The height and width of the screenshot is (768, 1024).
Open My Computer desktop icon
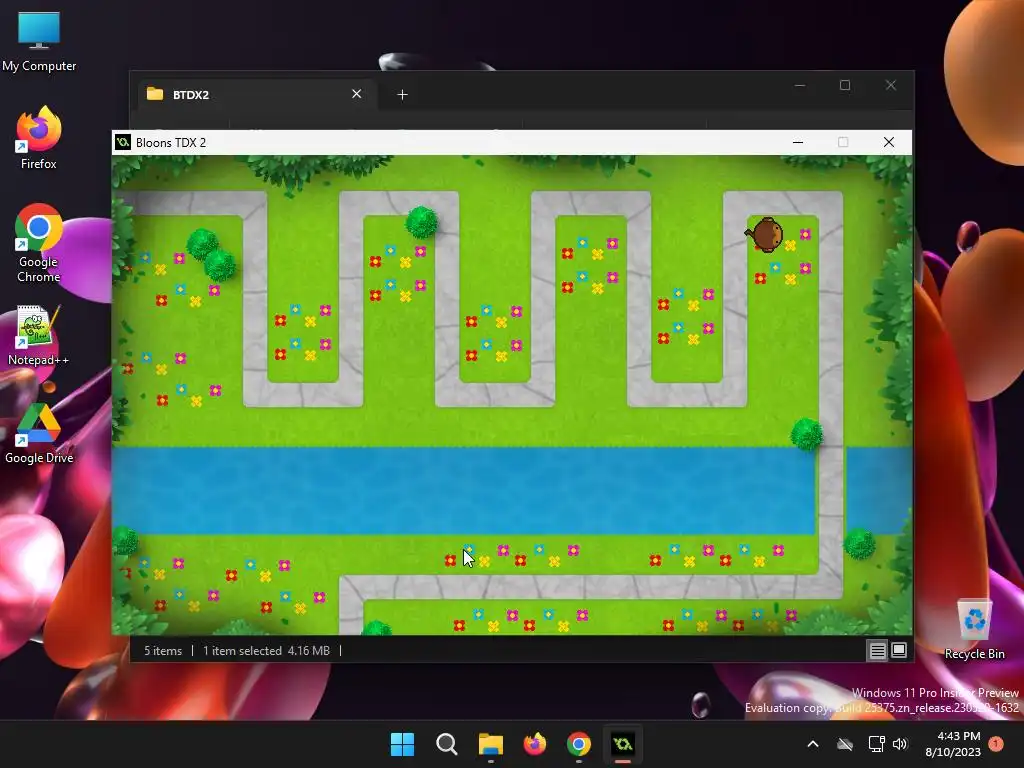pyautogui.click(x=39, y=42)
